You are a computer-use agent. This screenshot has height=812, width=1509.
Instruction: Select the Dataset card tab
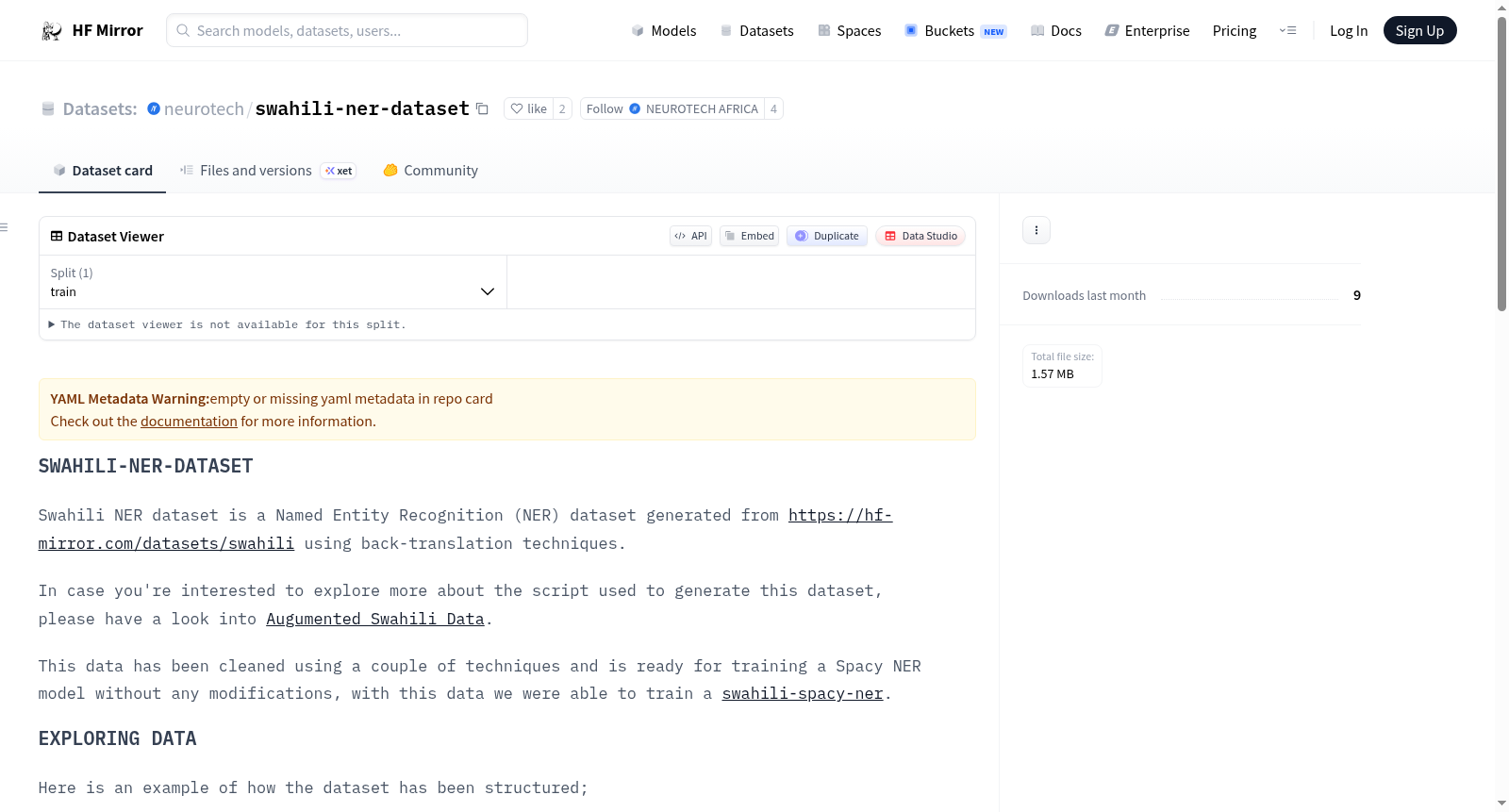[102, 171]
